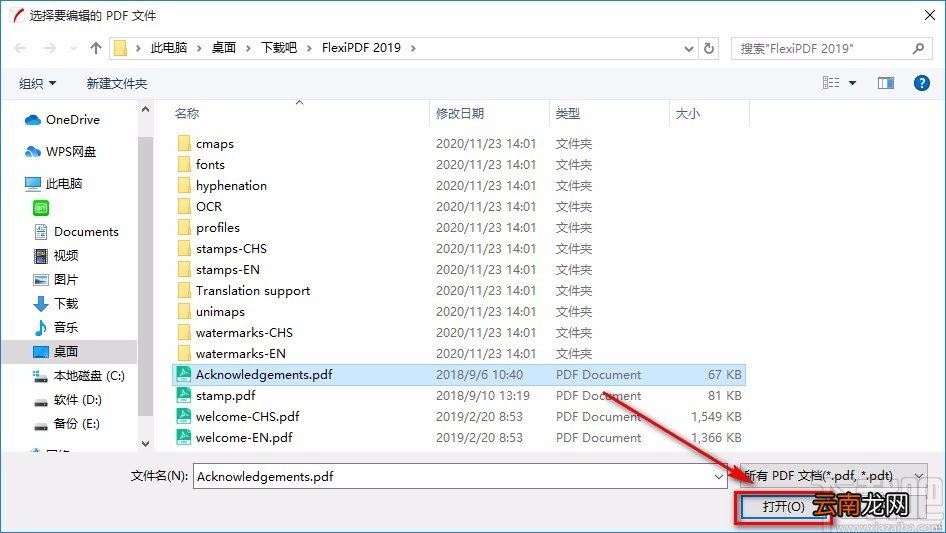This screenshot has width=946, height=533.
Task: Refresh the FlexiPDF 2019 folder
Action: click(710, 48)
